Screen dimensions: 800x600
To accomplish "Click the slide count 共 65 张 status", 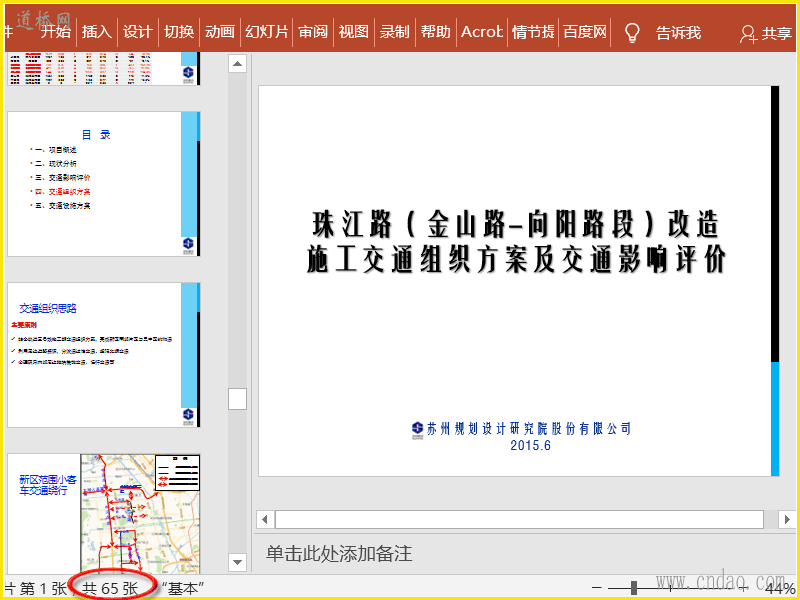I will point(110,589).
